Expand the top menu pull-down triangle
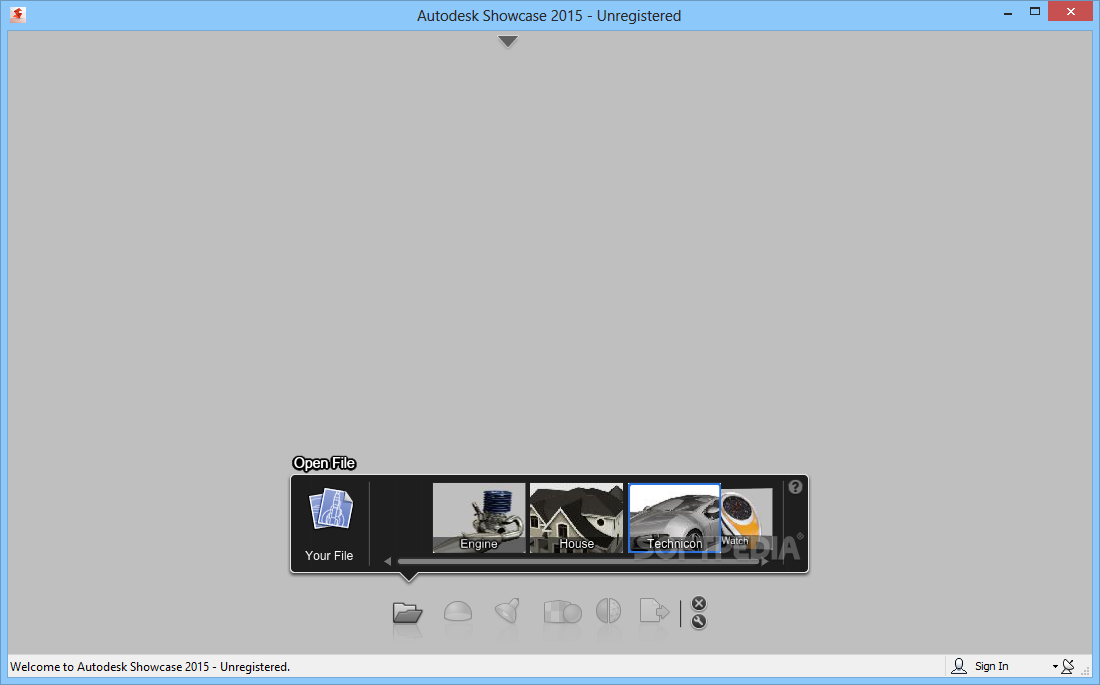This screenshot has width=1100, height=685. tap(508, 41)
